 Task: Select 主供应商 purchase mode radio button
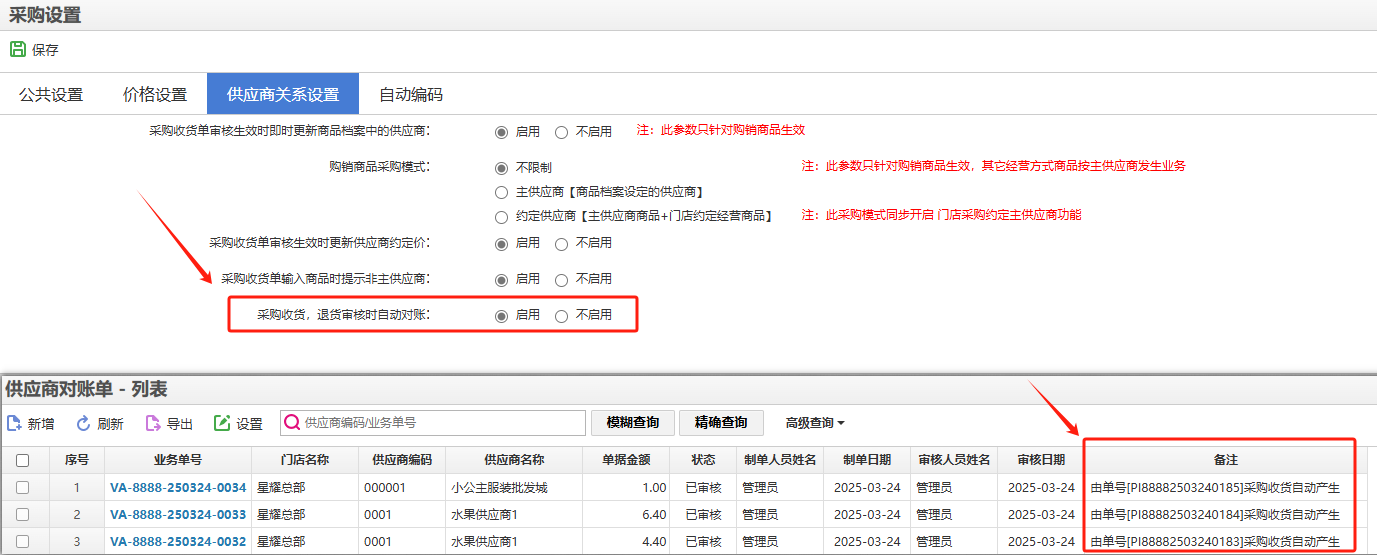point(502,191)
